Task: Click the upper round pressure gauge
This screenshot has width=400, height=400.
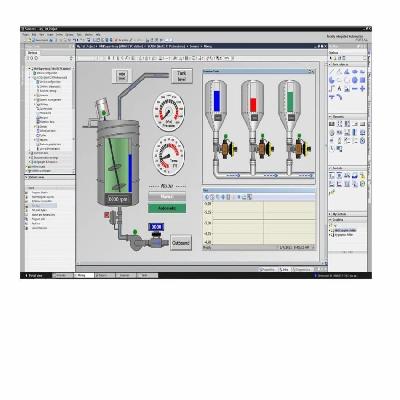Action: [169, 111]
